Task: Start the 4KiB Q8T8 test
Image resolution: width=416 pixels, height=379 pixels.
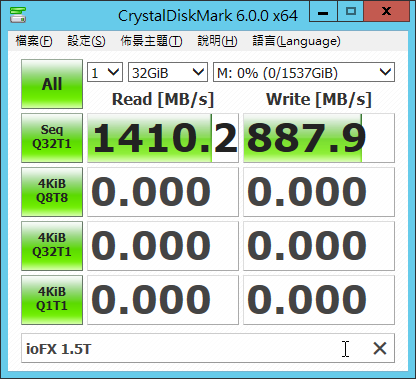Action: pyautogui.click(x=52, y=192)
